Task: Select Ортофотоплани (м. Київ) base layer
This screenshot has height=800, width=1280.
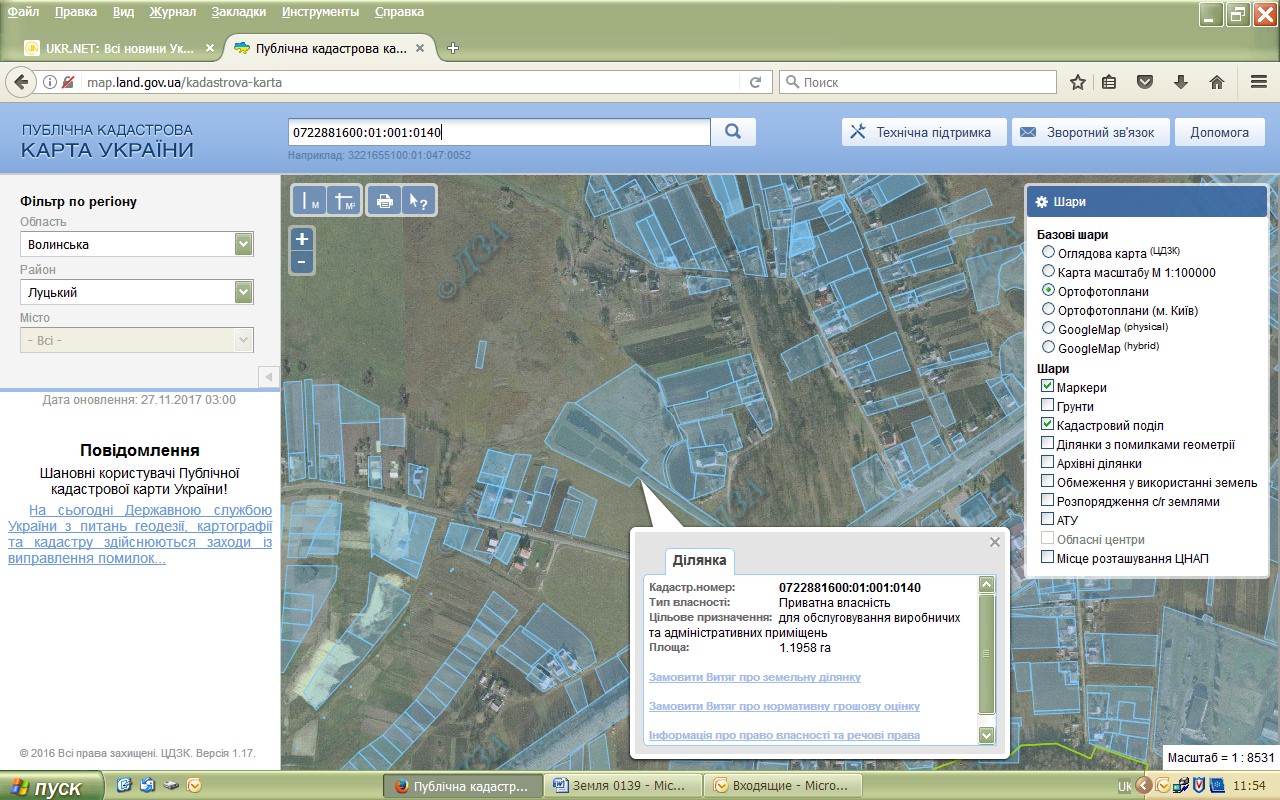Action: pos(1048,309)
